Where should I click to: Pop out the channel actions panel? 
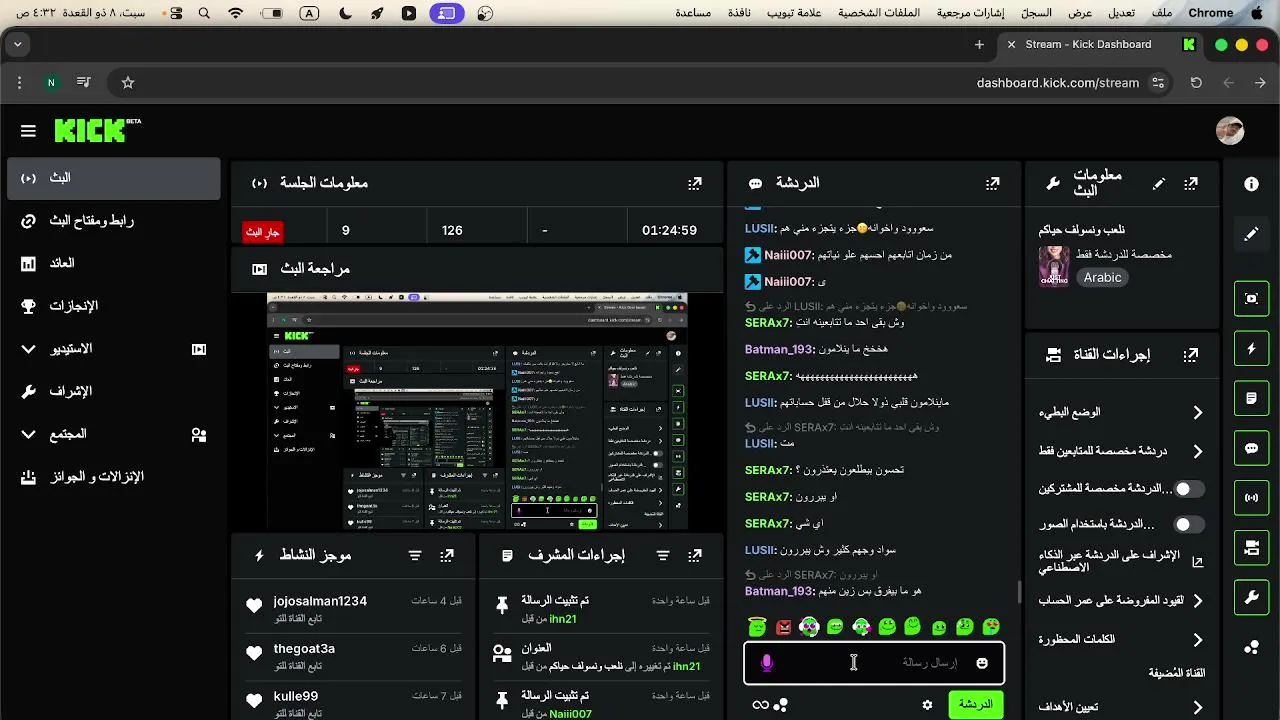(1191, 355)
